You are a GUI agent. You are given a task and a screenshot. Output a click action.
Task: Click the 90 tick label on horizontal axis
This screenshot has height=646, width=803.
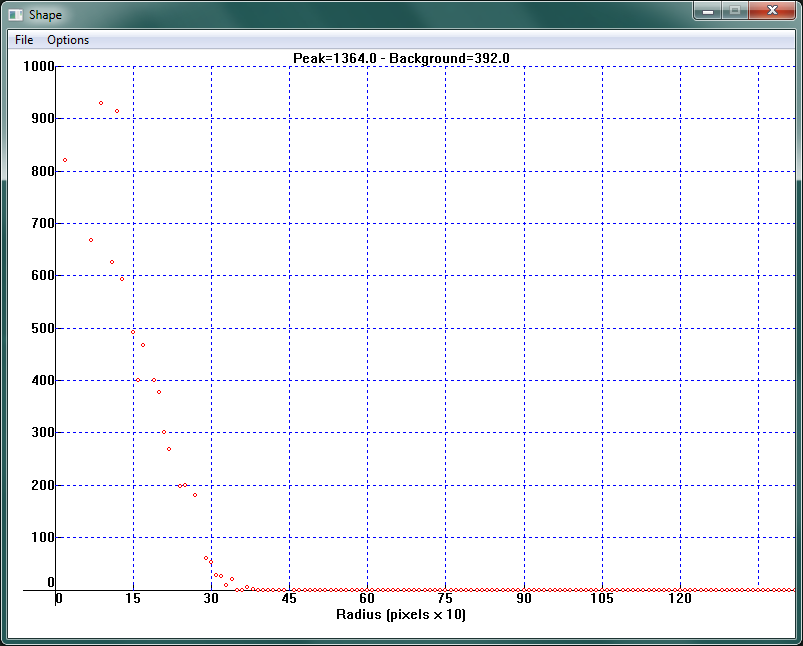(x=524, y=599)
